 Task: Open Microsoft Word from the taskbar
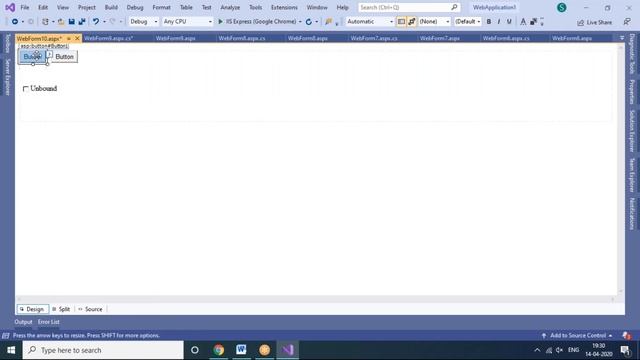[x=241, y=350]
